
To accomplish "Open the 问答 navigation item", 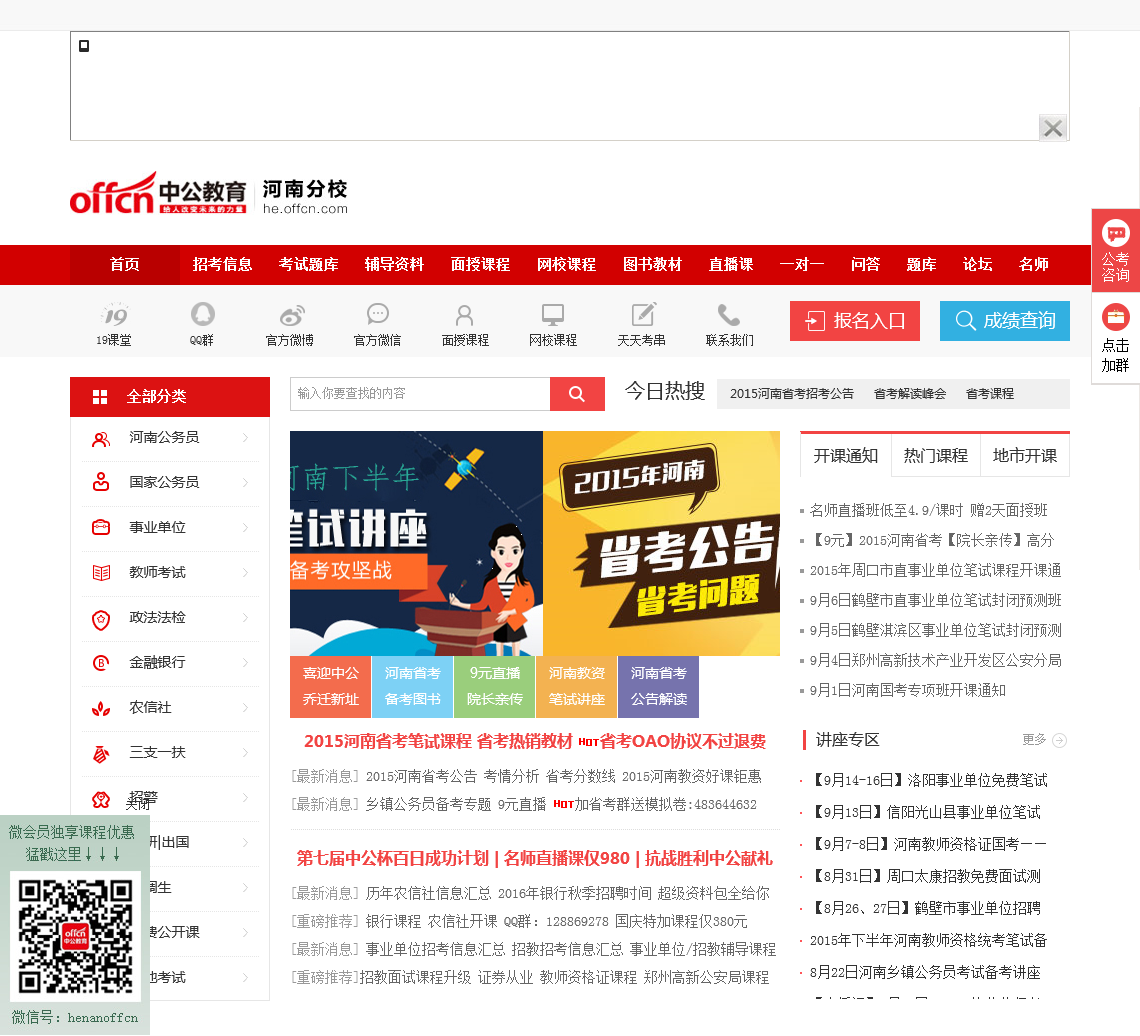I will click(865, 265).
